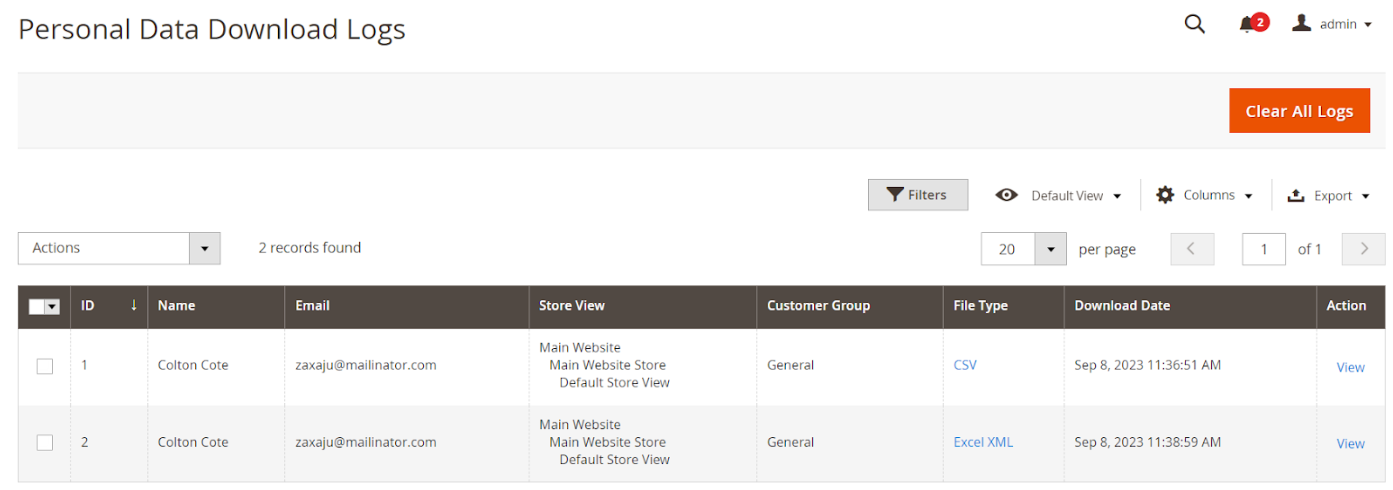Click the search magnifier icon
This screenshot has width=1393, height=490.
click(x=1194, y=24)
